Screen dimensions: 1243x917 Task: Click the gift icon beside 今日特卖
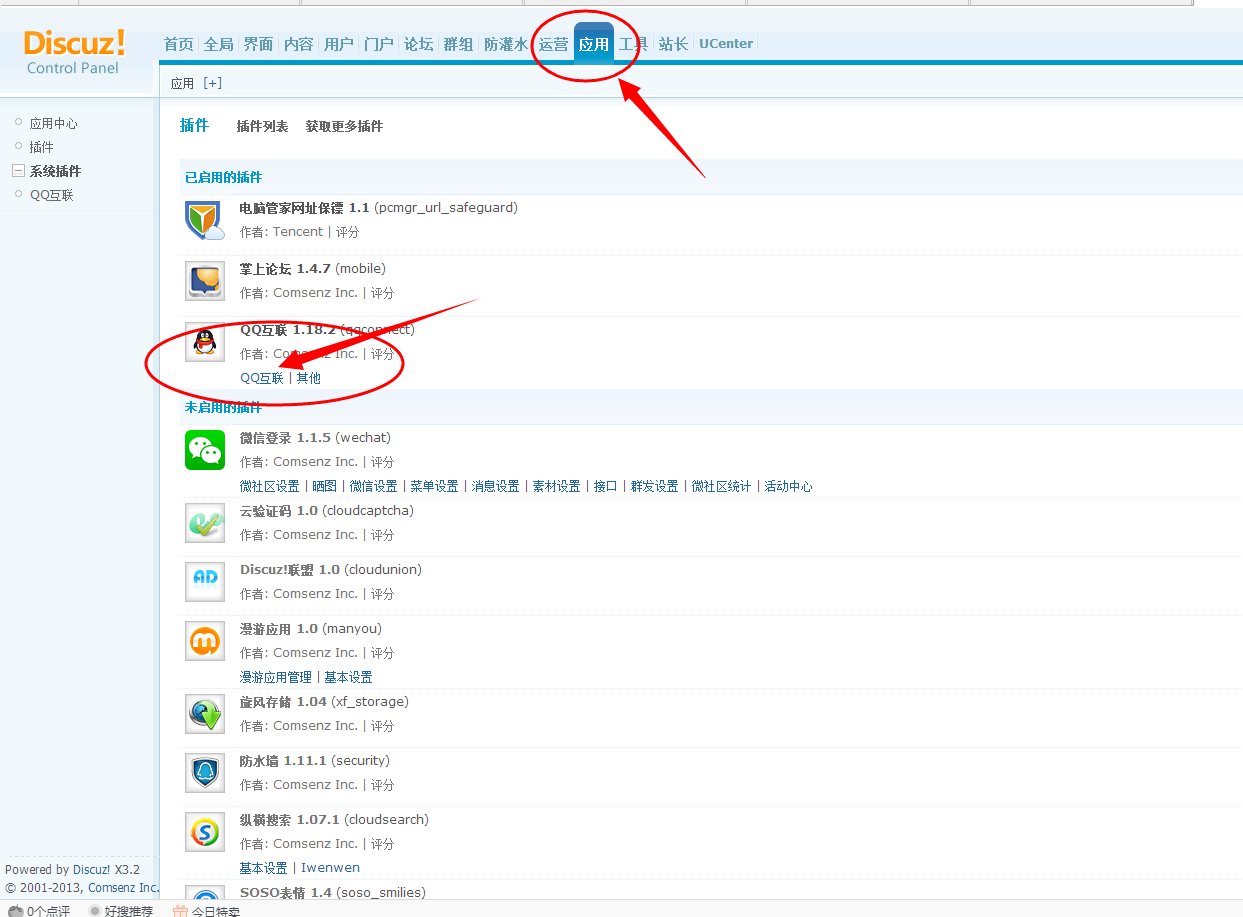pyautogui.click(x=180, y=911)
